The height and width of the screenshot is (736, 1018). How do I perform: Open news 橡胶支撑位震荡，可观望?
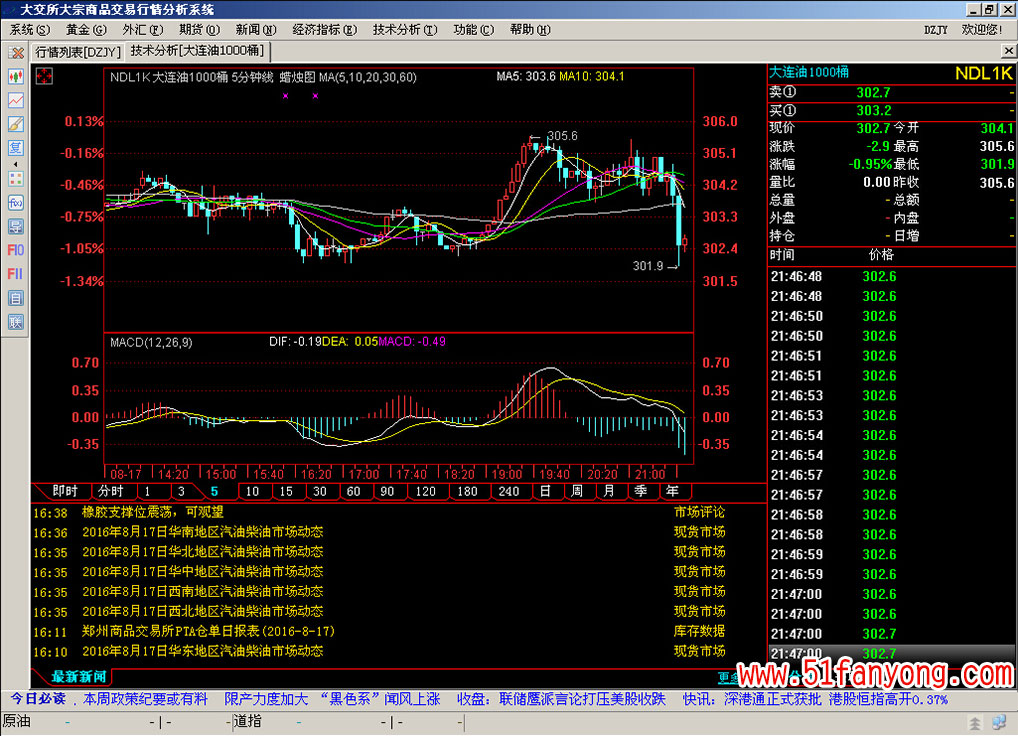click(x=153, y=512)
